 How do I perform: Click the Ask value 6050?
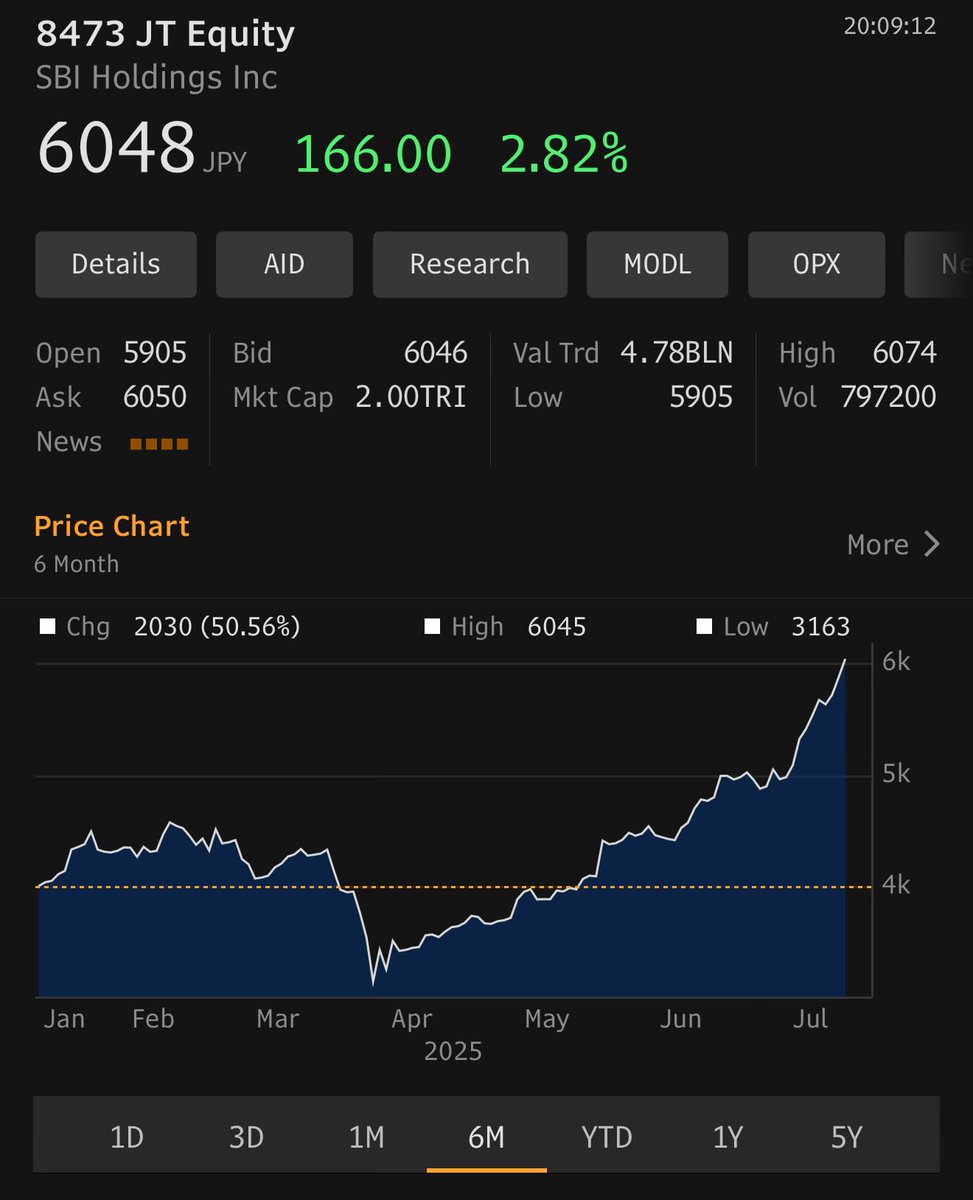click(x=155, y=397)
